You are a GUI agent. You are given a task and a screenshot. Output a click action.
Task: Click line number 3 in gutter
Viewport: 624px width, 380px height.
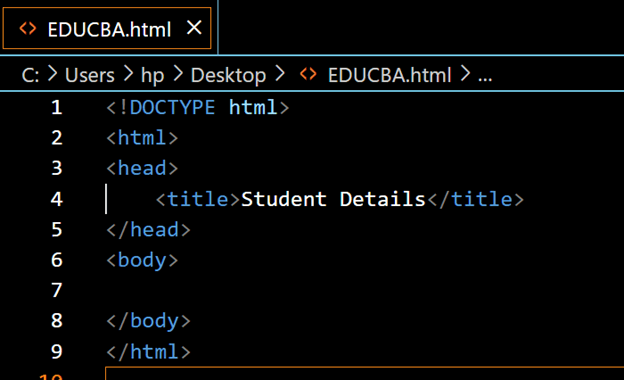click(x=57, y=168)
